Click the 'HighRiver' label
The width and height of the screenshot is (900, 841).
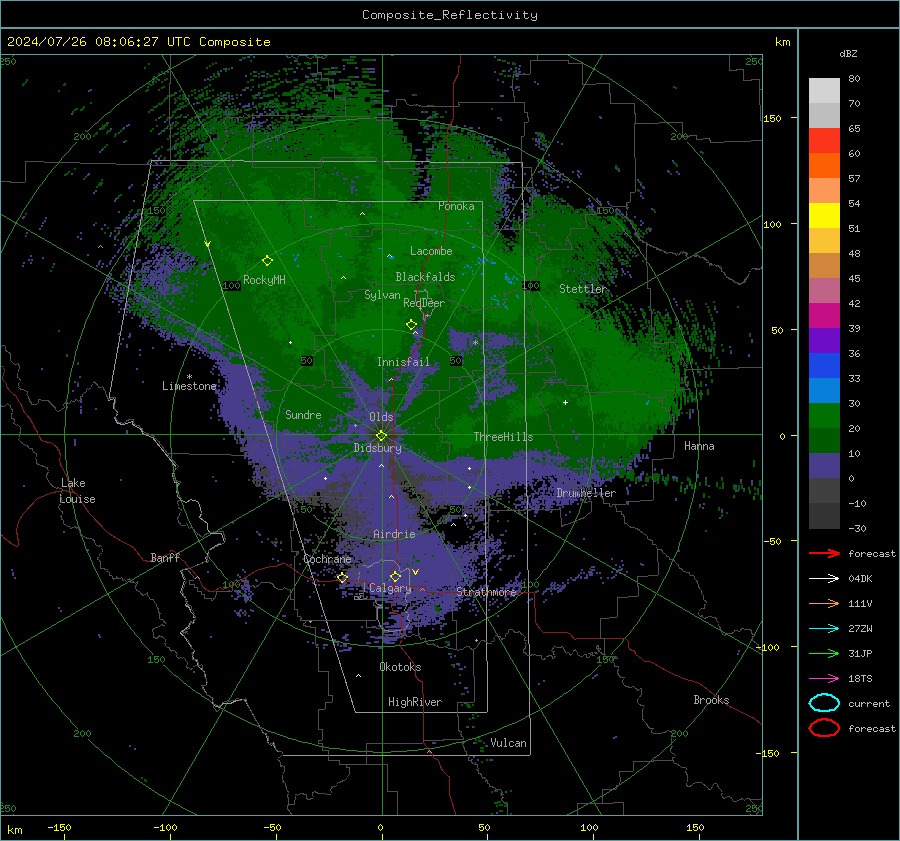[x=415, y=702]
